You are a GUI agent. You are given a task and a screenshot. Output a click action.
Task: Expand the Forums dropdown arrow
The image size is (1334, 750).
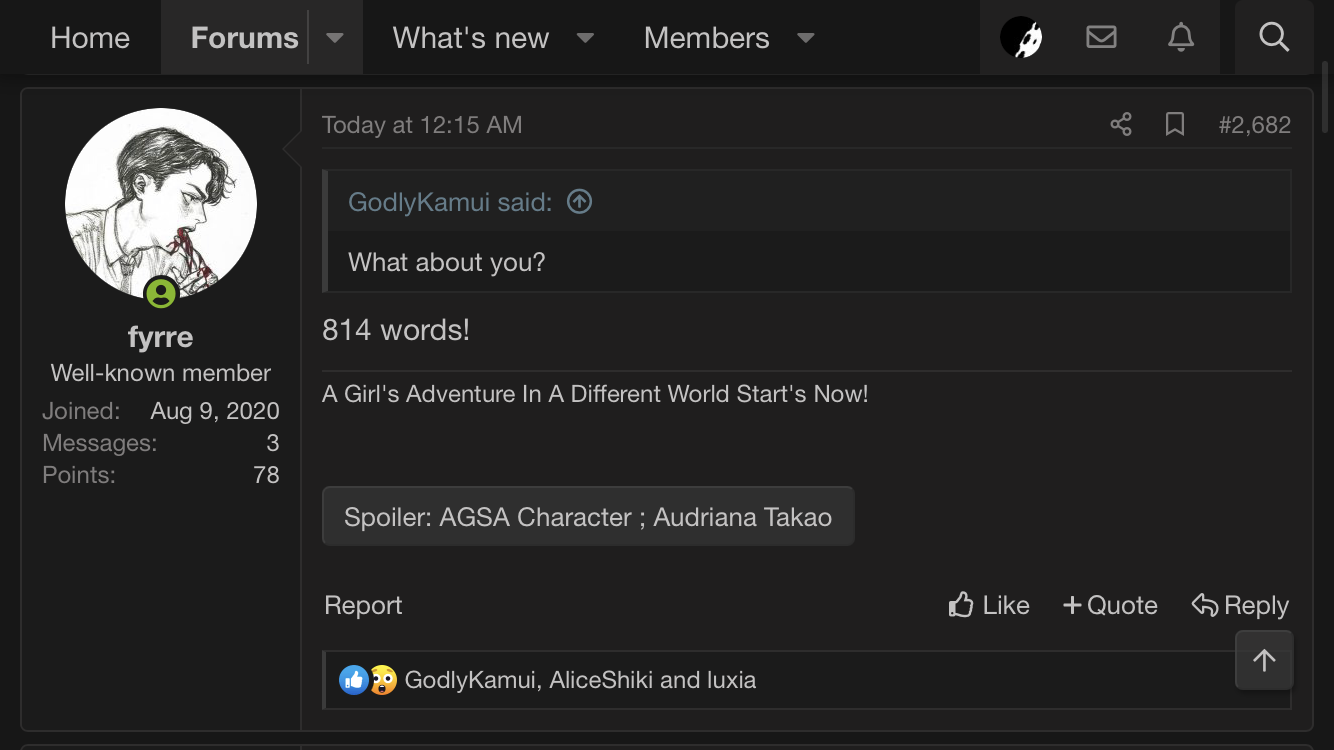click(x=335, y=38)
